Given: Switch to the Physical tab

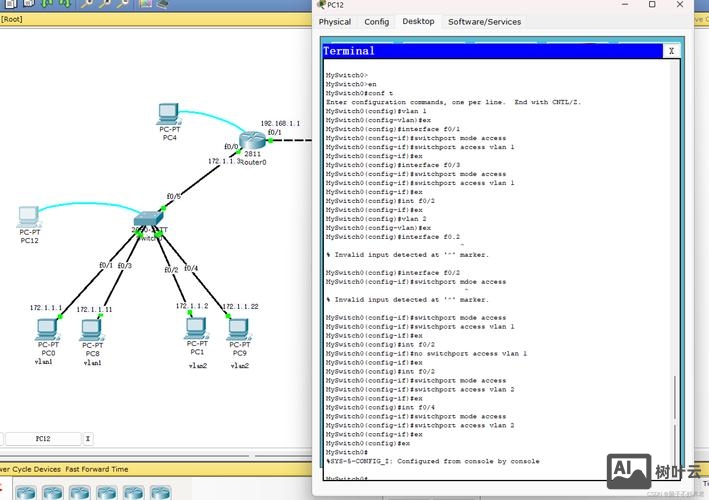Looking at the screenshot, I should pyautogui.click(x=335, y=21).
